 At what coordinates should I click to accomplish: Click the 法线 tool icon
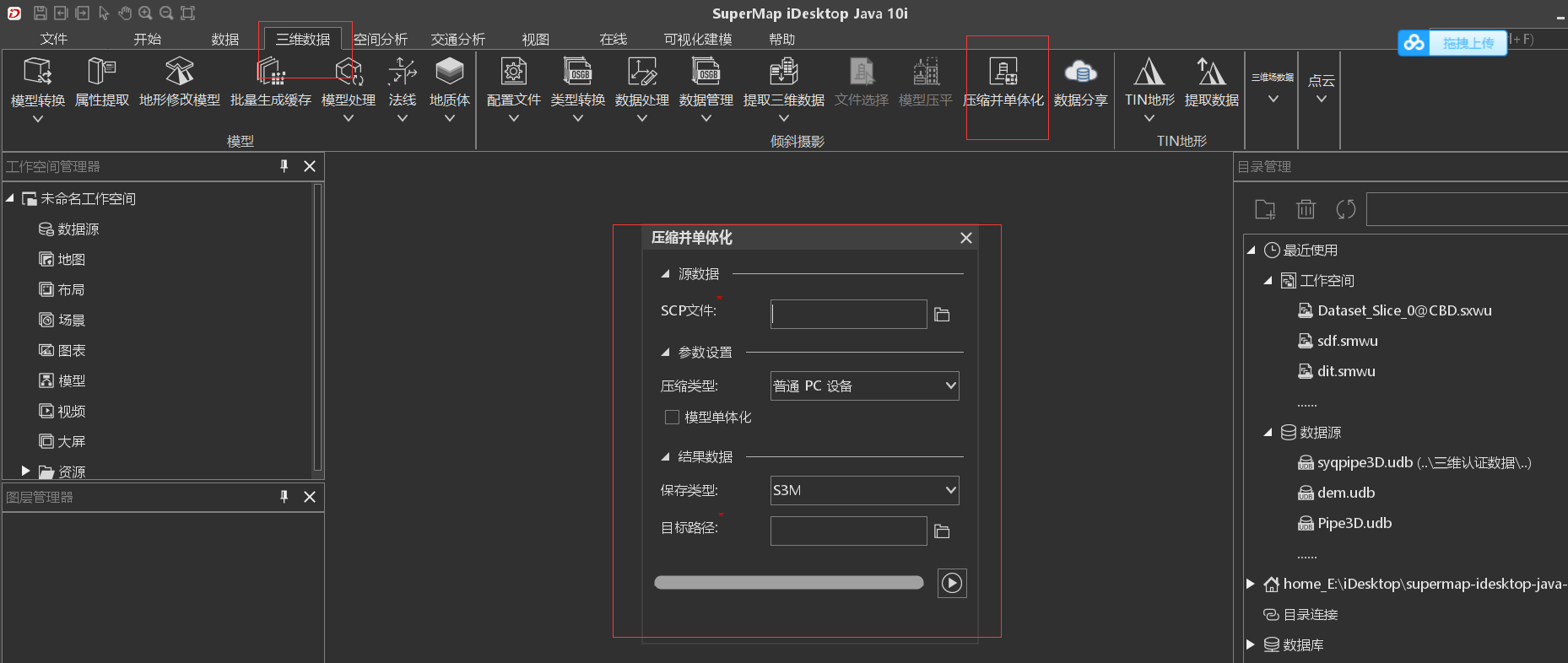(403, 71)
